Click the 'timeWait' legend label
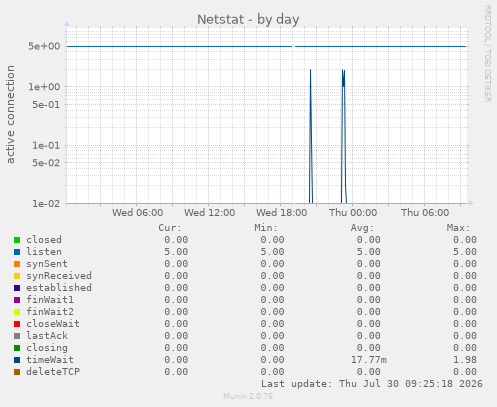 click(50, 360)
